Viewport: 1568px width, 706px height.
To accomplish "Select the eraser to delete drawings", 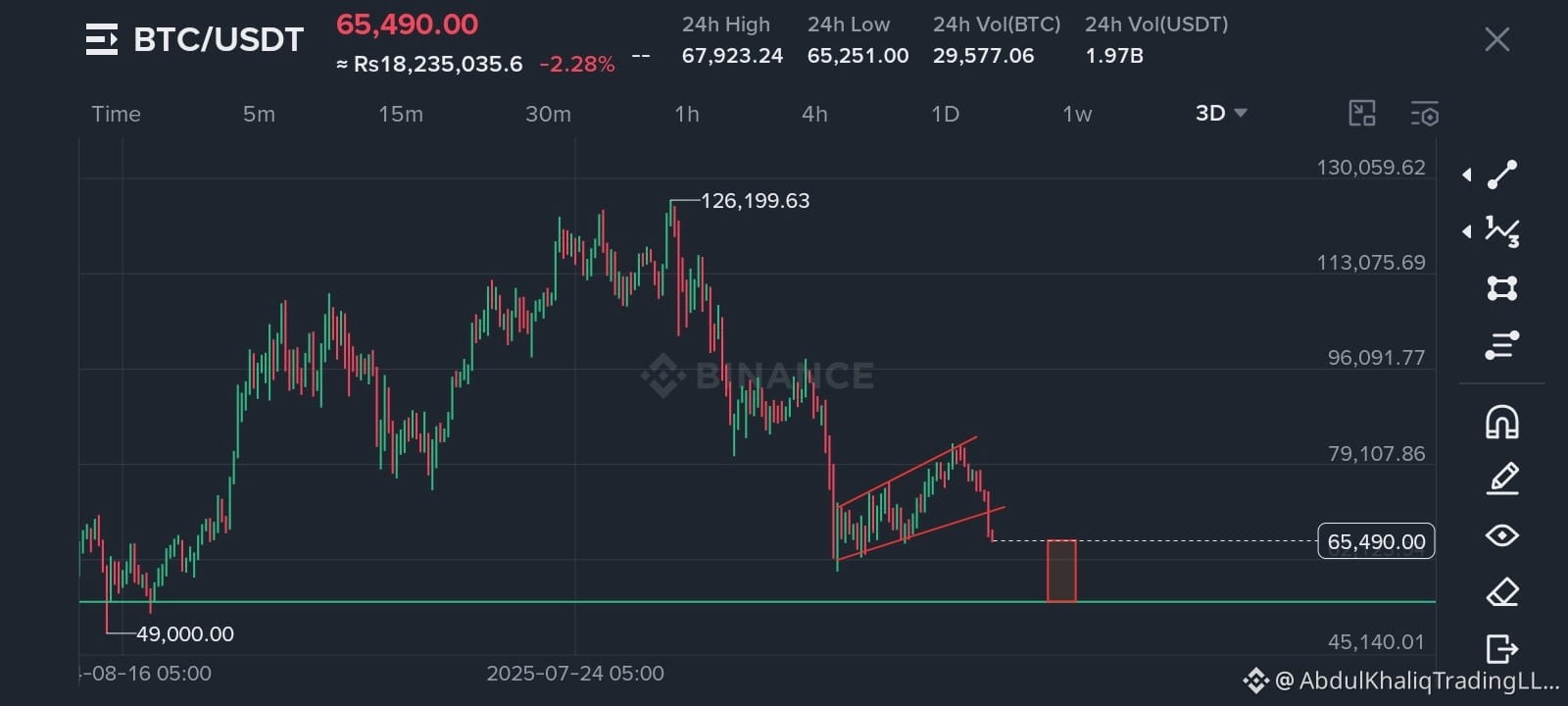I will tap(1502, 592).
